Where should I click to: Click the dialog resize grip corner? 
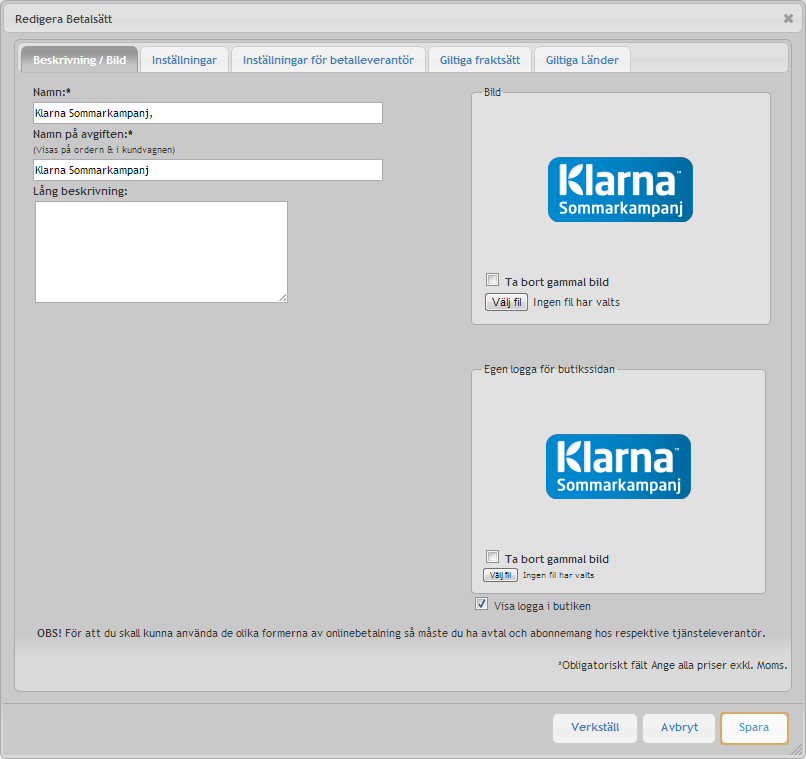797,750
